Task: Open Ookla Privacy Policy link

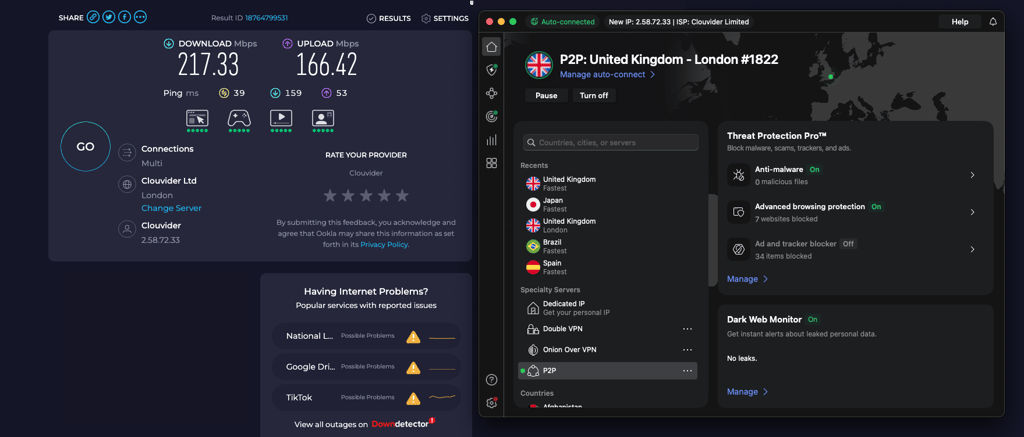Action: point(384,244)
